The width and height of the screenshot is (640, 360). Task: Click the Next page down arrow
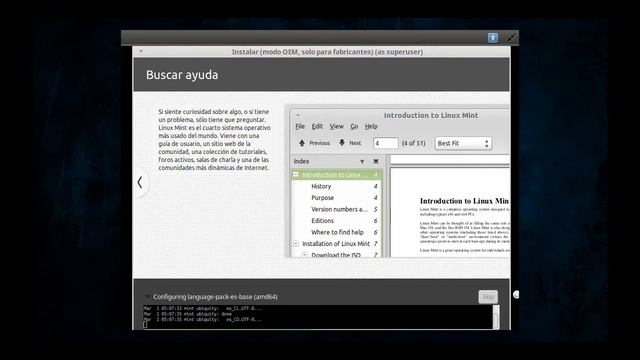pos(342,143)
